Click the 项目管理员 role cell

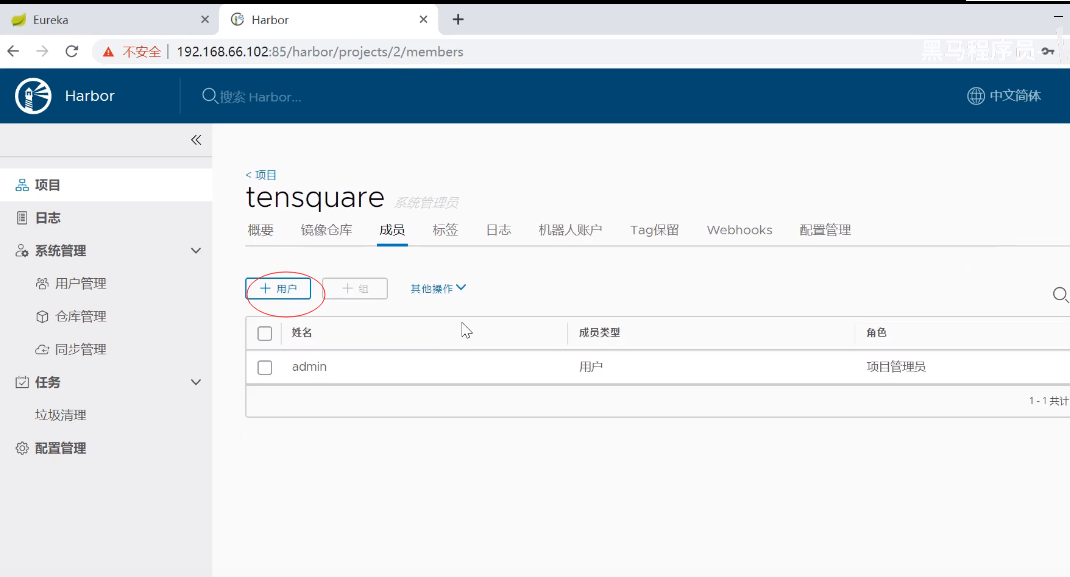coord(896,367)
